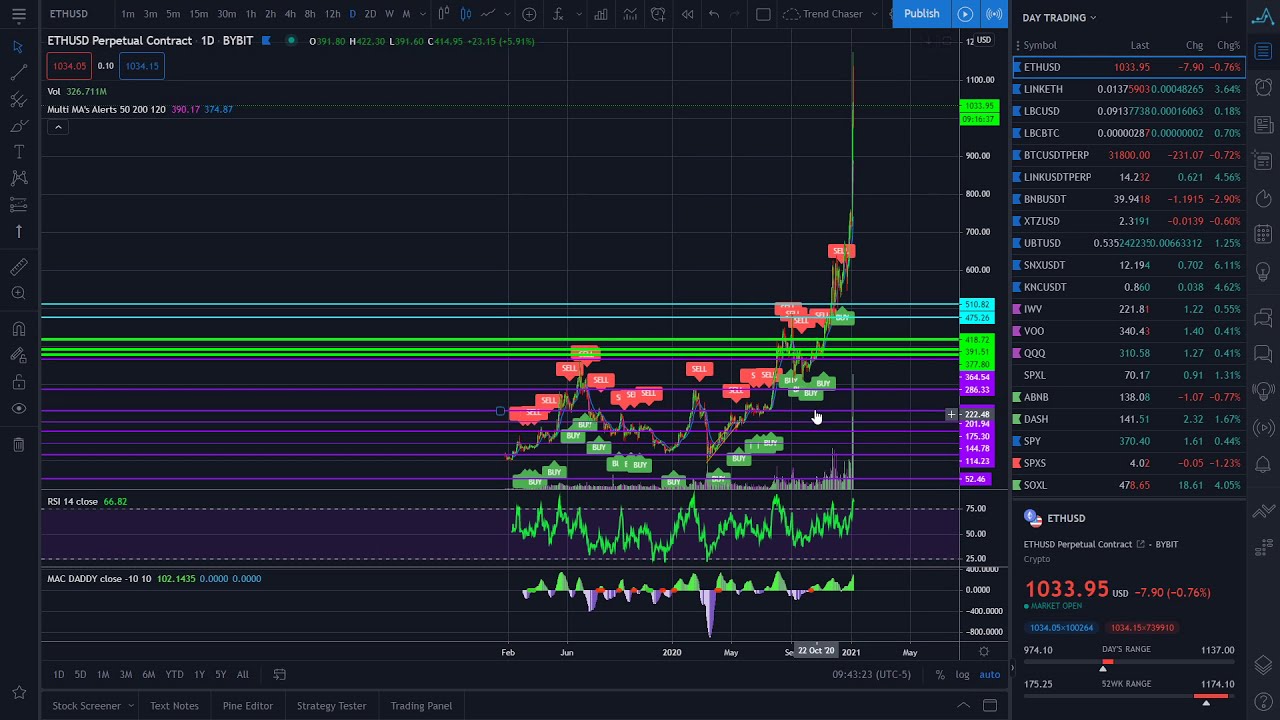Select the trend line drawing tool
Screen dimensions: 1280x720
[18, 73]
